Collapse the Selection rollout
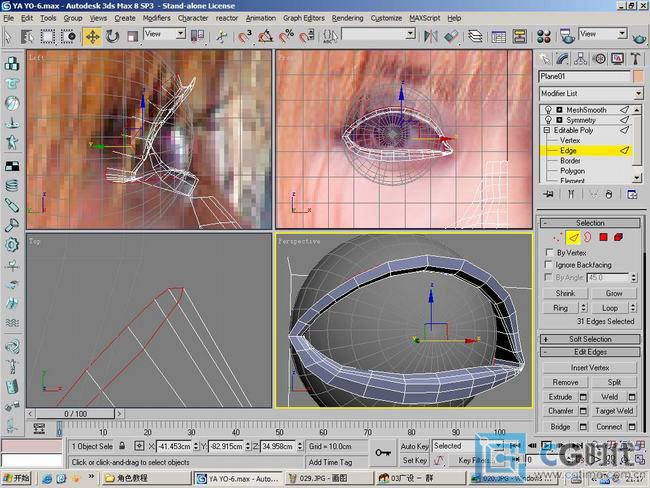This screenshot has height=488, width=650. point(590,223)
